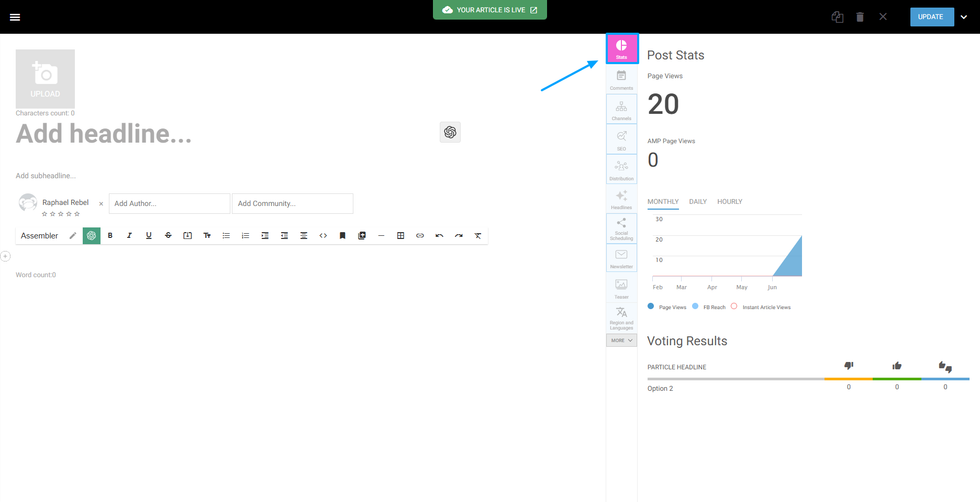980x502 pixels.
Task: Toggle underline formatting in editor toolbar
Action: pyautogui.click(x=149, y=236)
